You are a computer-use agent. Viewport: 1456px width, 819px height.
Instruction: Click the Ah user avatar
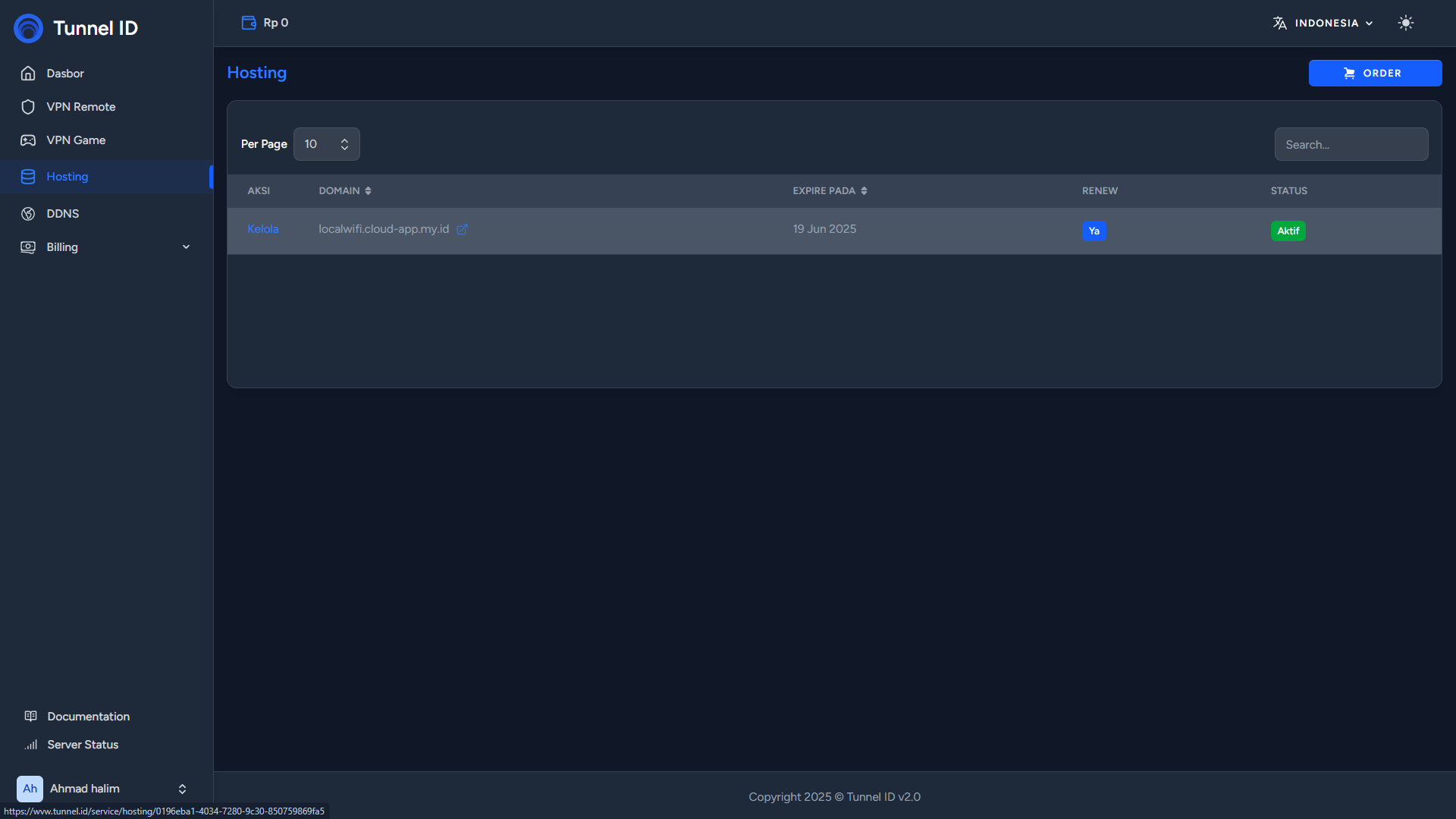tap(30, 789)
